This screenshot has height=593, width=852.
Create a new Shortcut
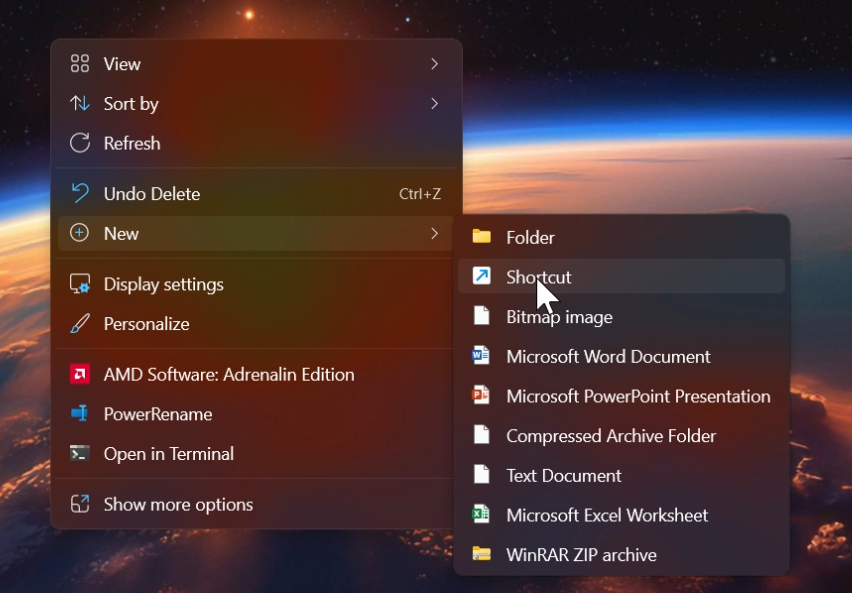[x=538, y=277]
